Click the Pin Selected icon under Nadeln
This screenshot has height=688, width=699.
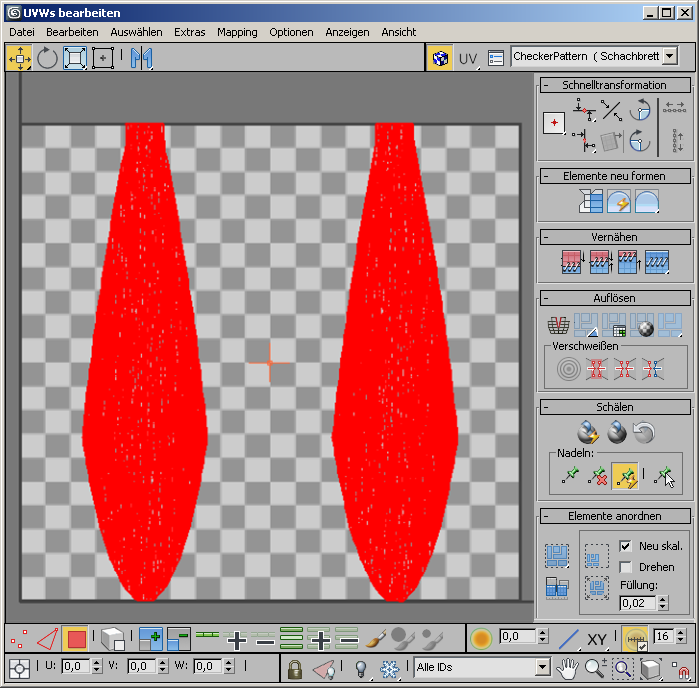click(570, 476)
